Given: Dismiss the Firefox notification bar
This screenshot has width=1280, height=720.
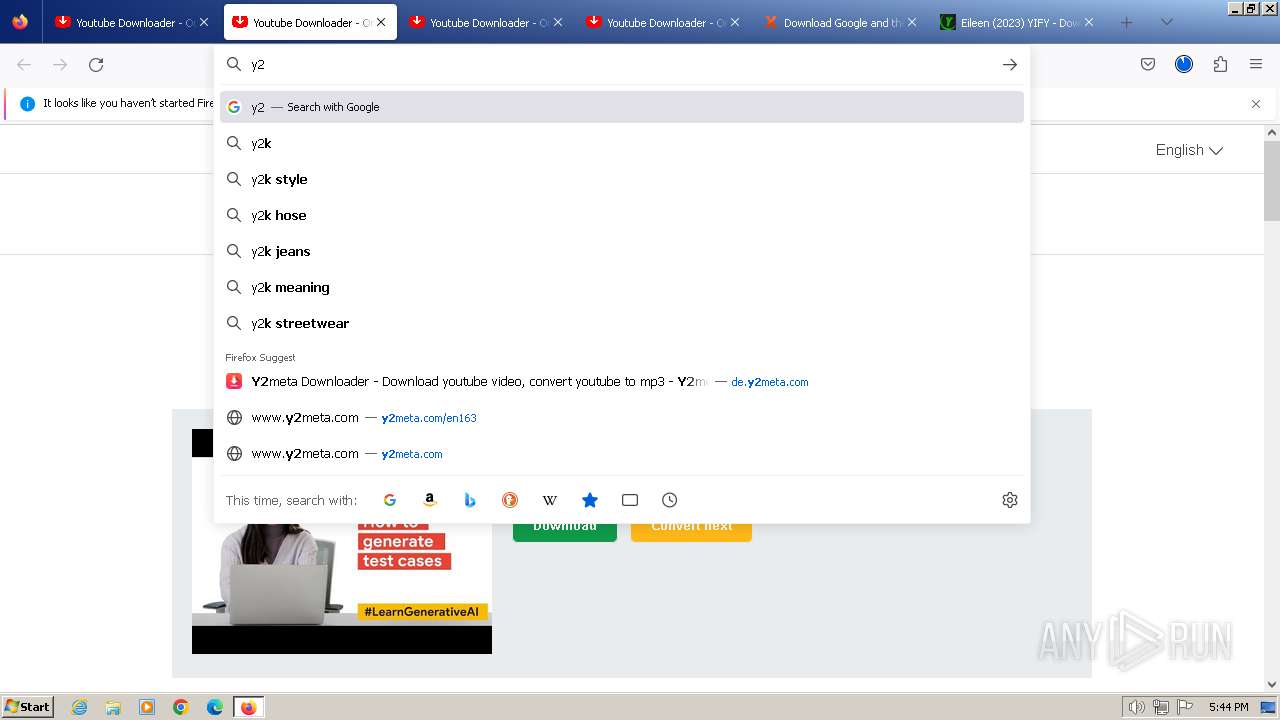Looking at the screenshot, I should tap(1256, 104).
